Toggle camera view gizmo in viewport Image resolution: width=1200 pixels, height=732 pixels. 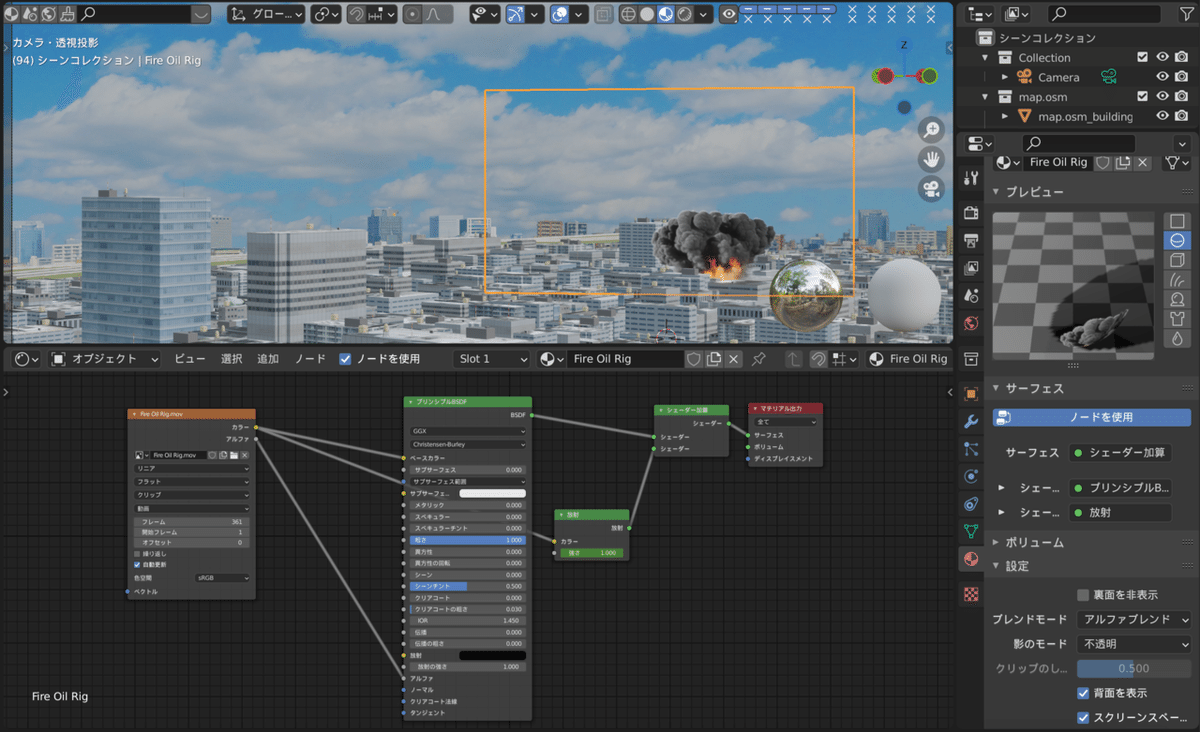(932, 187)
